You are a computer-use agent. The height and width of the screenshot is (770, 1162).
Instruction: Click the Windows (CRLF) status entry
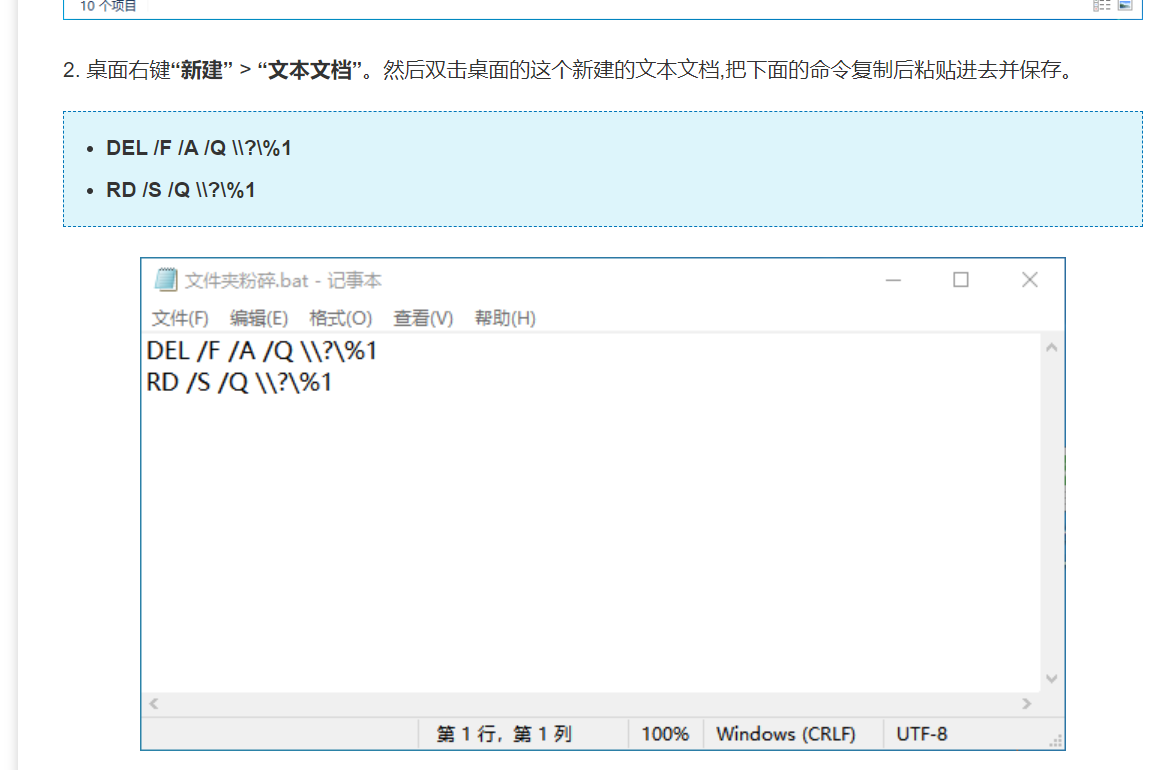(x=786, y=734)
